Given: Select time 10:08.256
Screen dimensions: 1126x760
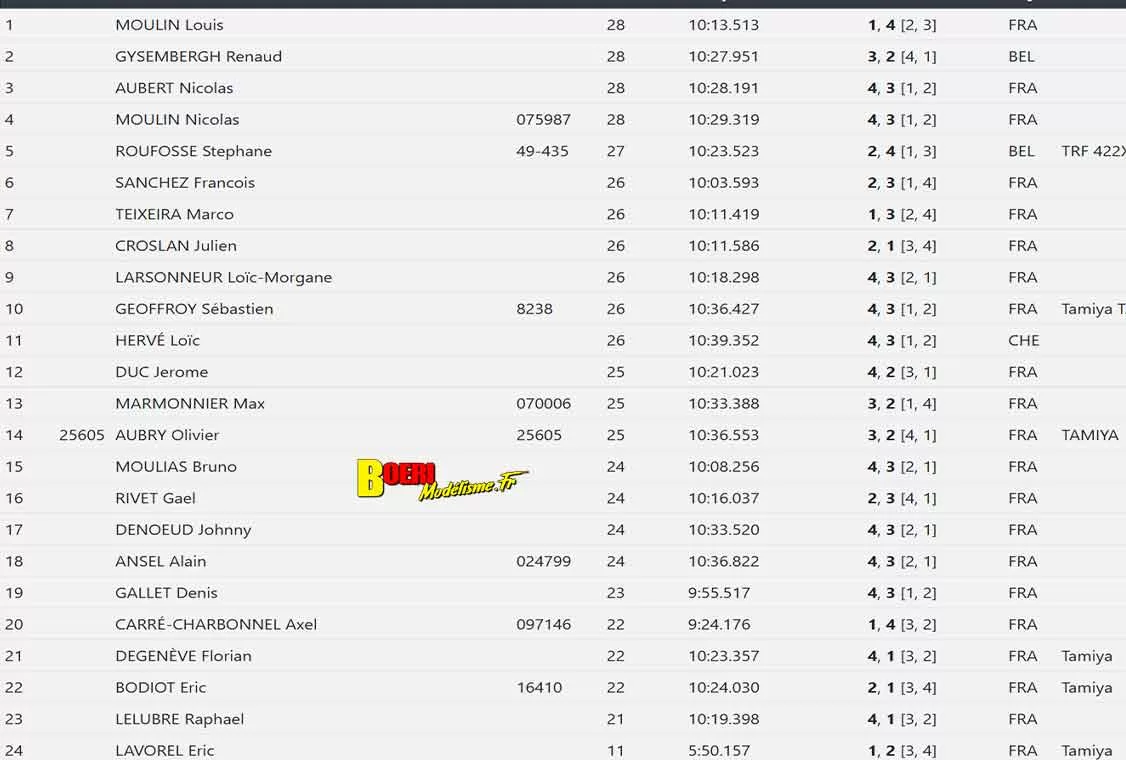Looking at the screenshot, I should pyautogui.click(x=723, y=467).
